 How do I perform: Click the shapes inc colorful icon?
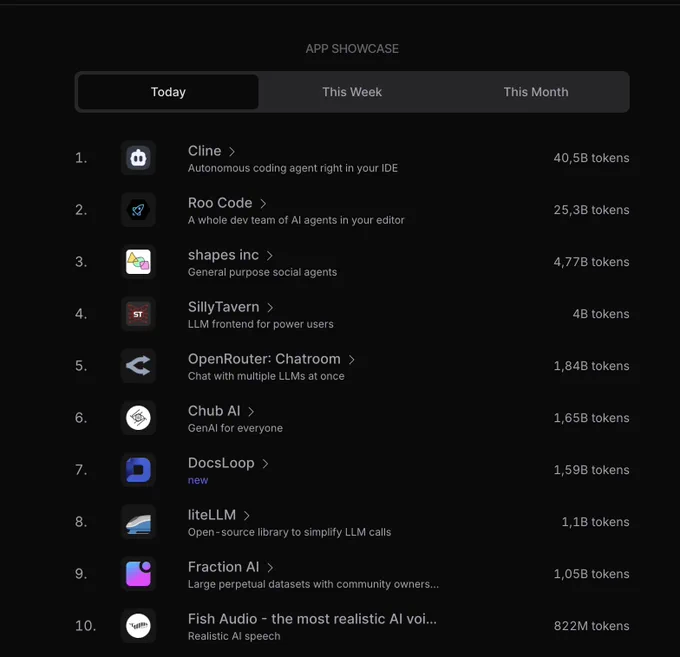[x=138, y=262]
